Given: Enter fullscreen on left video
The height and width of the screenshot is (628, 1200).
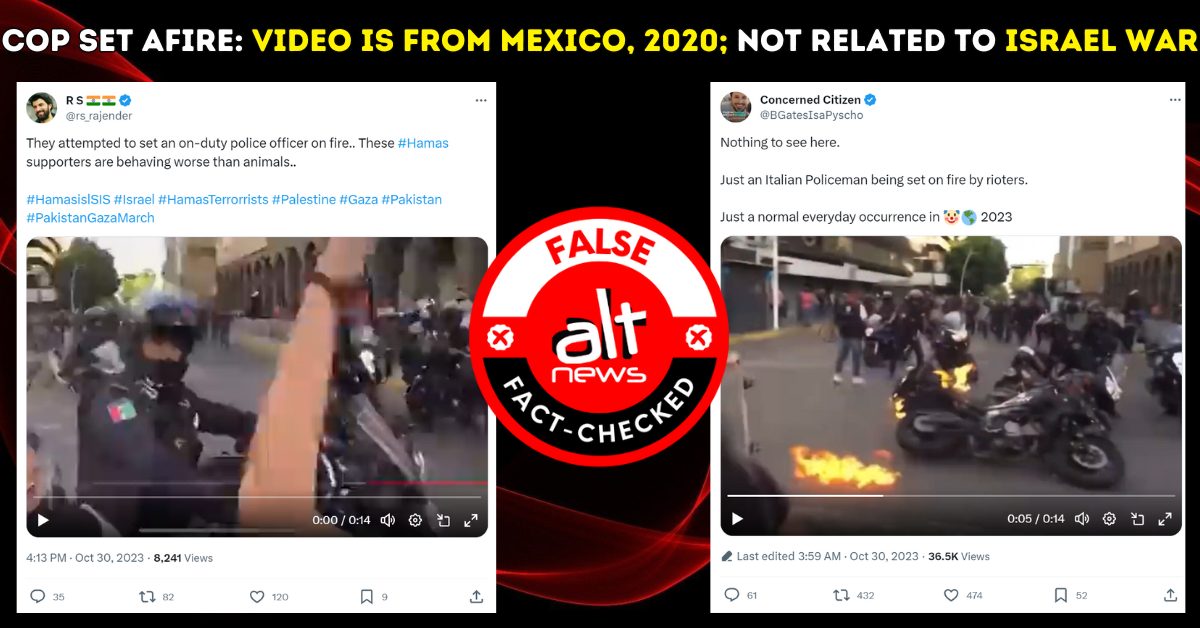Looking at the screenshot, I should [x=471, y=520].
